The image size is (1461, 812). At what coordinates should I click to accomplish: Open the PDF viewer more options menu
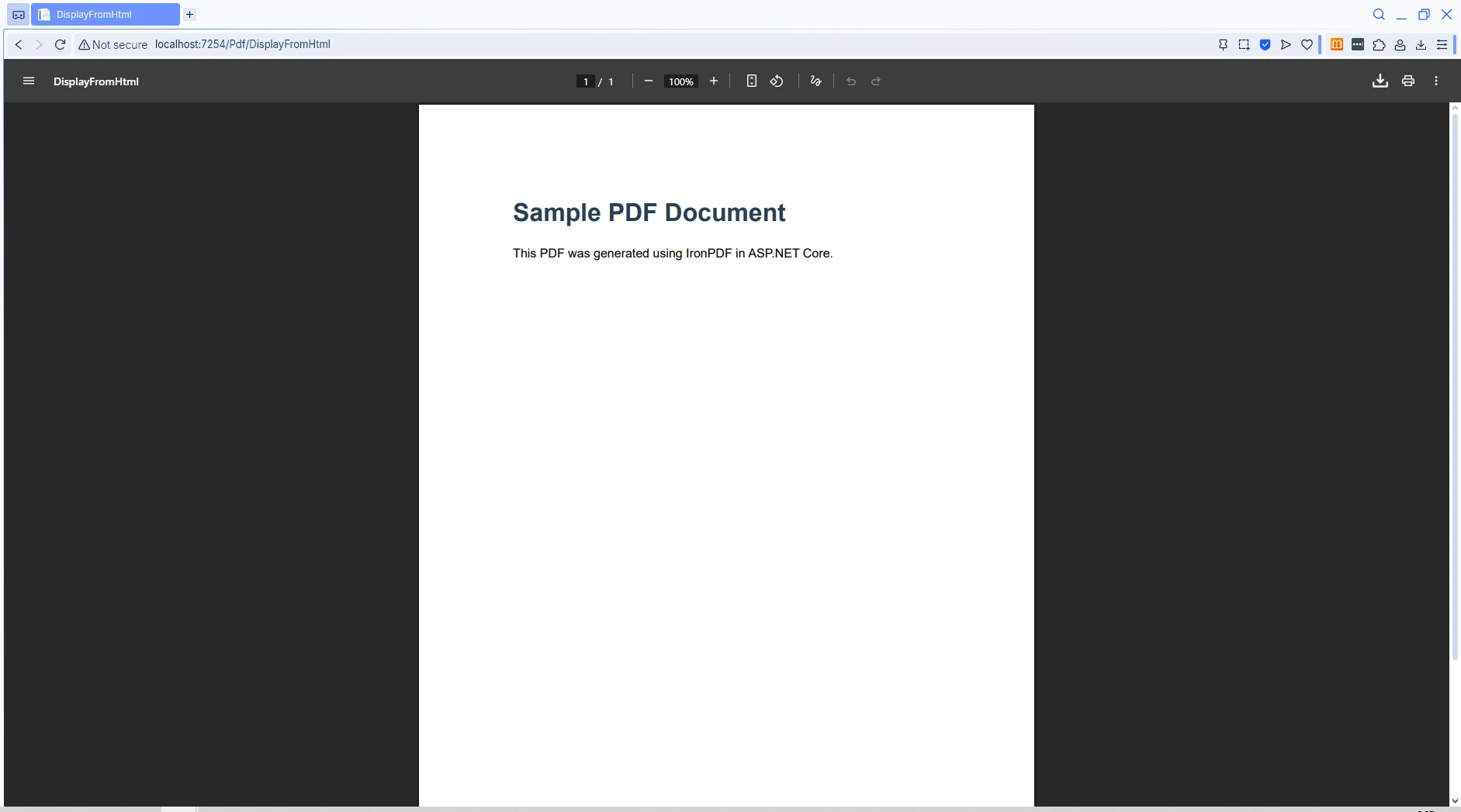[x=1436, y=81]
